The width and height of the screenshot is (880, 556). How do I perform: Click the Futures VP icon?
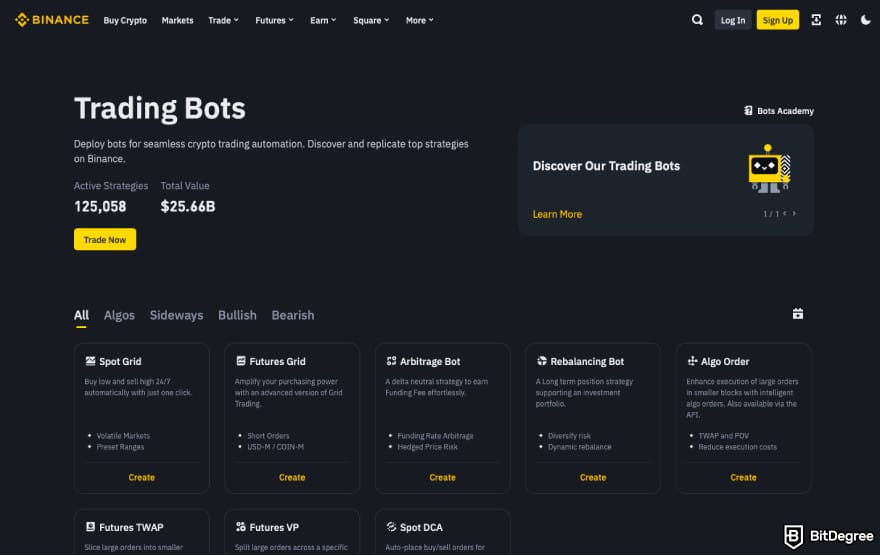tap(241, 527)
